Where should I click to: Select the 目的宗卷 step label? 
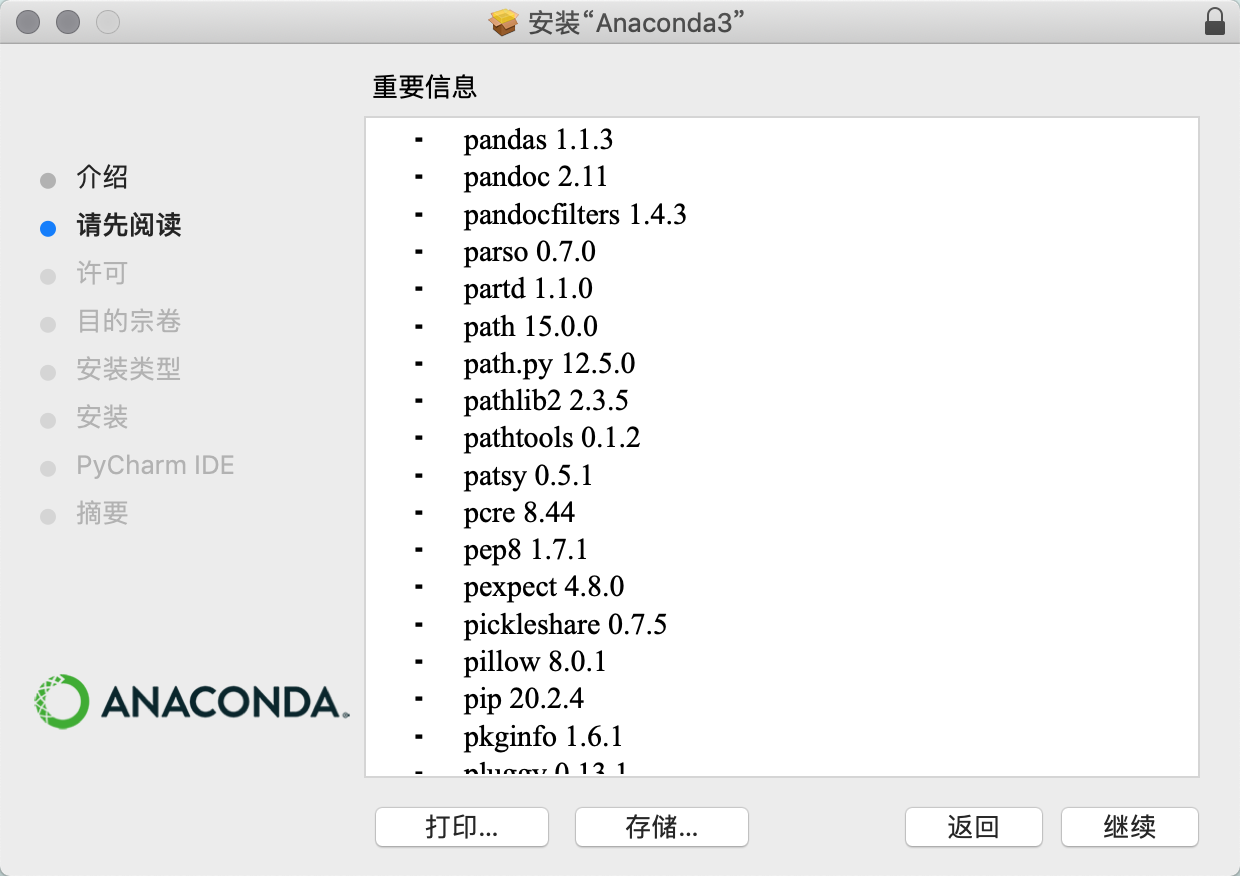pos(128,322)
